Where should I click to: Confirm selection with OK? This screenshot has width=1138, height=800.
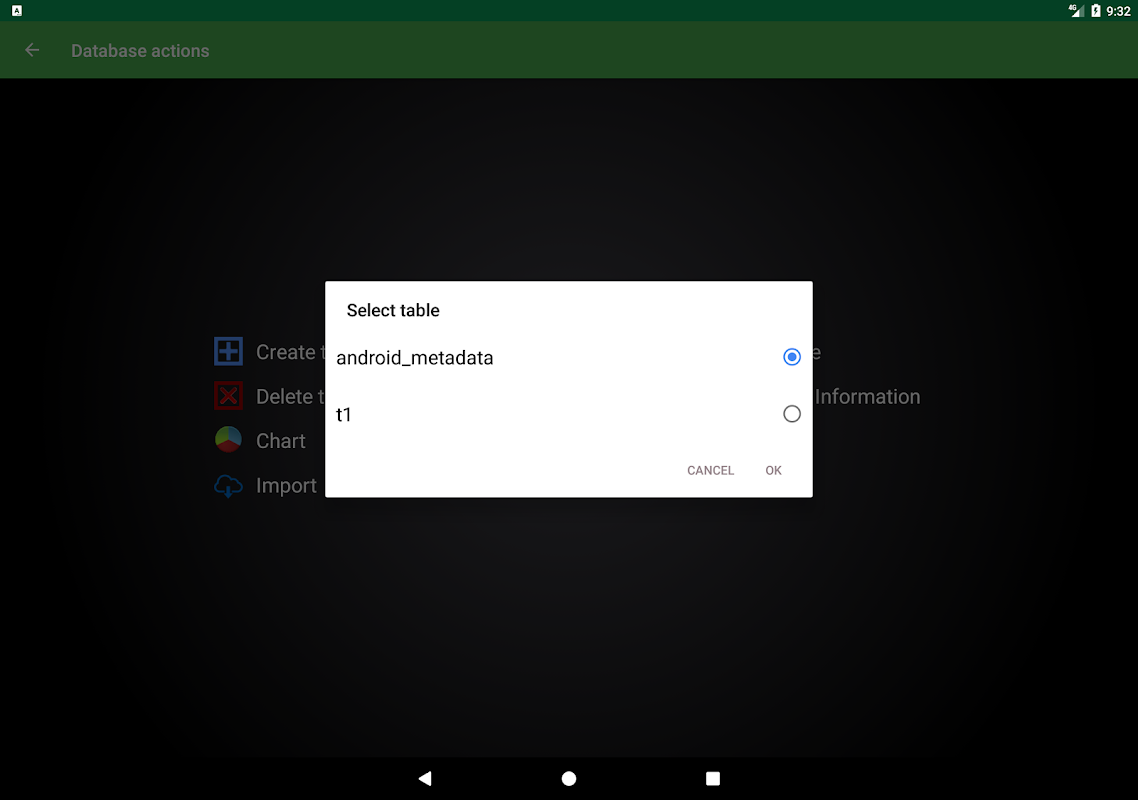pyautogui.click(x=773, y=470)
